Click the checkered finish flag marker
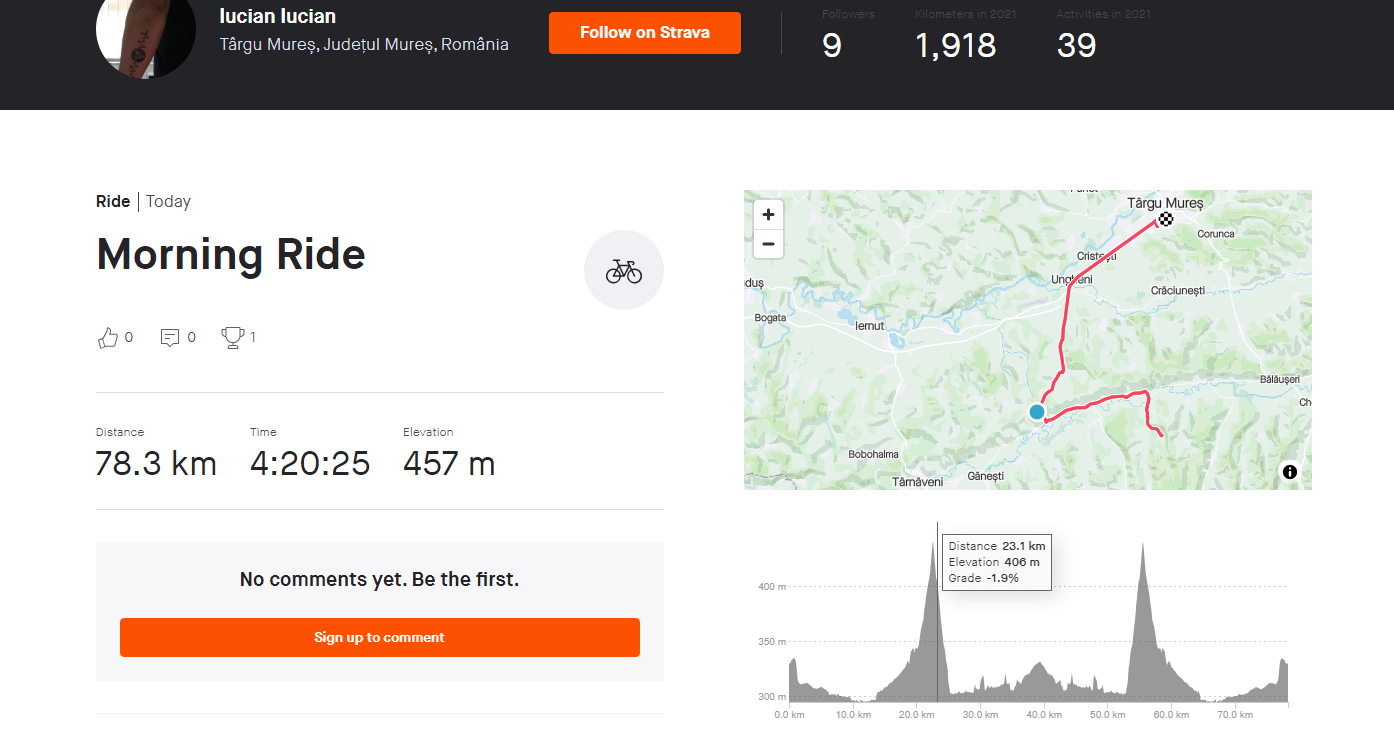Viewport: 1394px width, 750px height. (x=1165, y=219)
